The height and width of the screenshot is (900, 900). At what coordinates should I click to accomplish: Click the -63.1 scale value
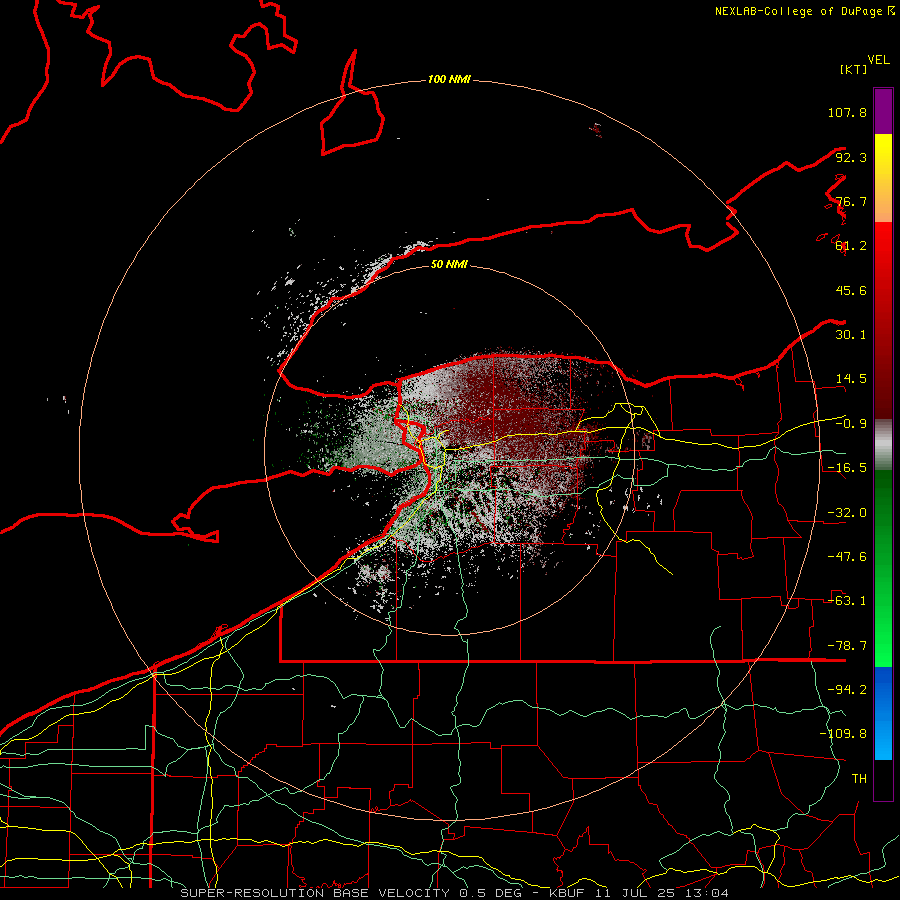[x=847, y=601]
